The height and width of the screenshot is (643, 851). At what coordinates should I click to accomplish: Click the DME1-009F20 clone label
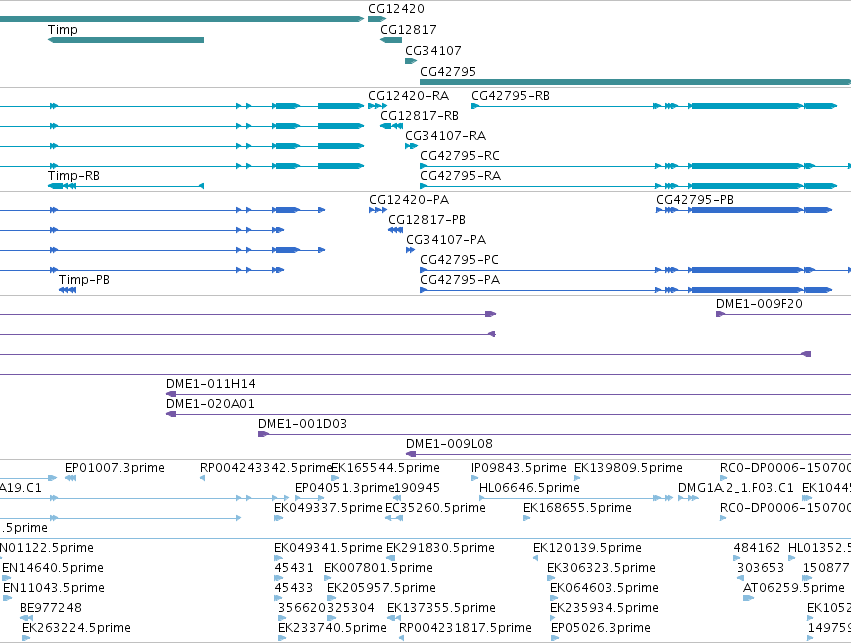[759, 304]
